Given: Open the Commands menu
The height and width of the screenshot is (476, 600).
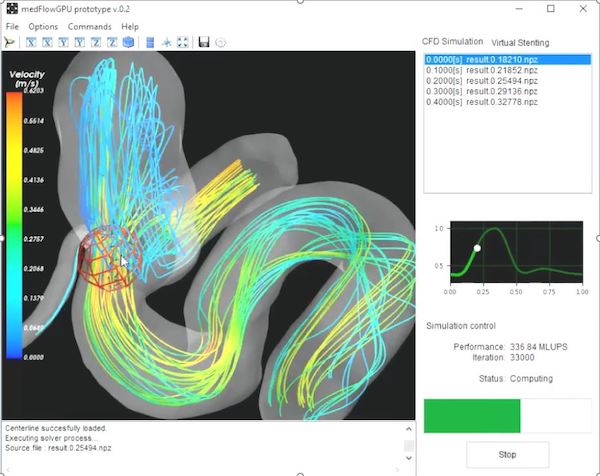Looking at the screenshot, I should (90, 27).
